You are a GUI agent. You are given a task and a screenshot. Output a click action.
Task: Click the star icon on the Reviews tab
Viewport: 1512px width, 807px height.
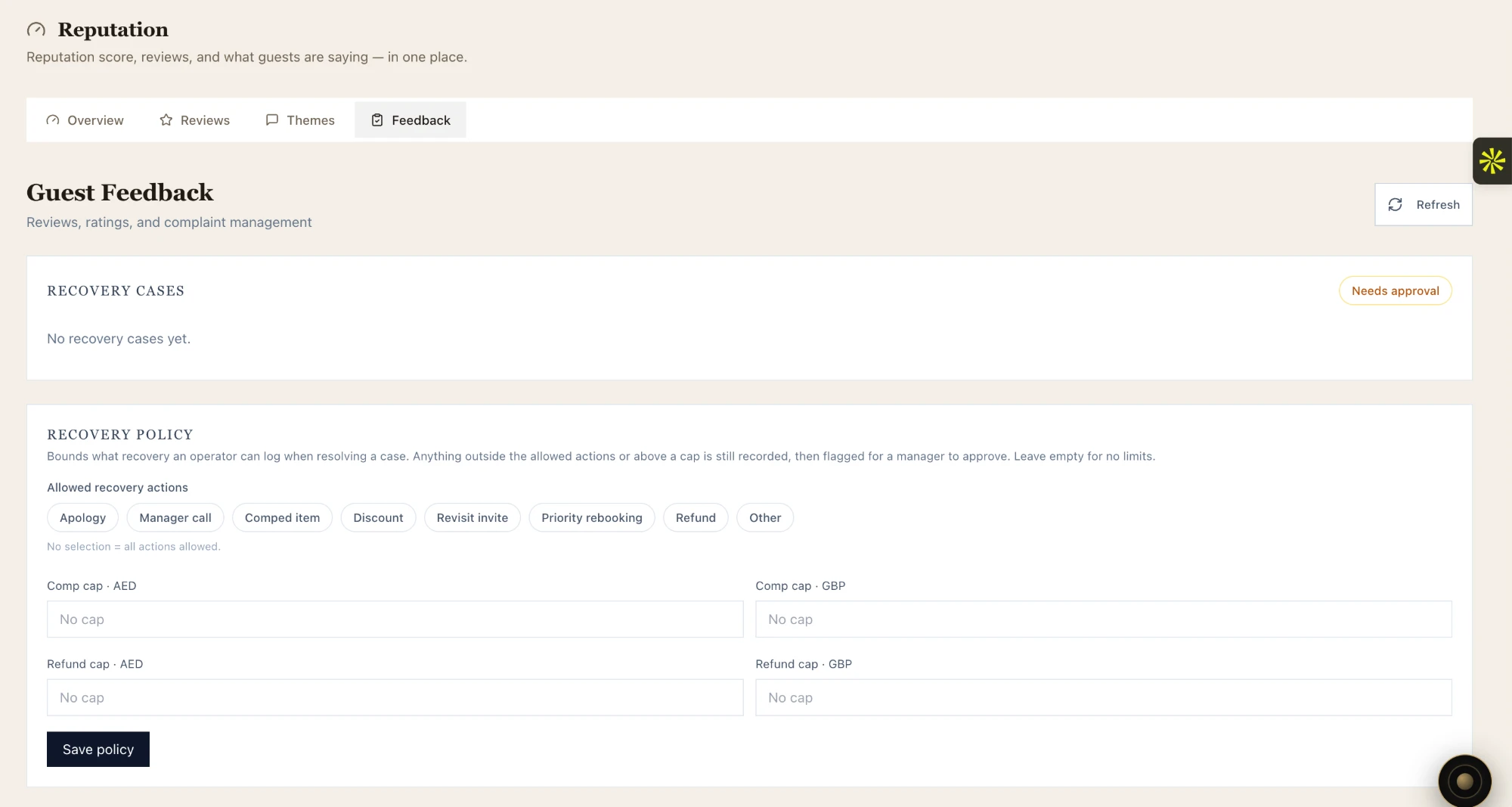click(166, 120)
